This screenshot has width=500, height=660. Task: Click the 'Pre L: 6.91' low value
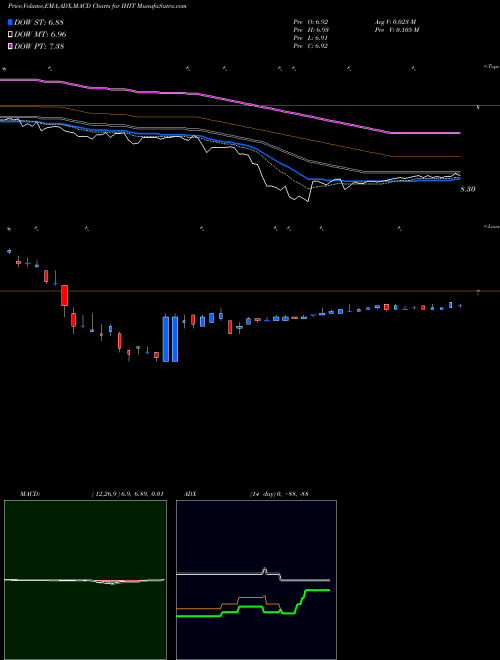click(311, 38)
